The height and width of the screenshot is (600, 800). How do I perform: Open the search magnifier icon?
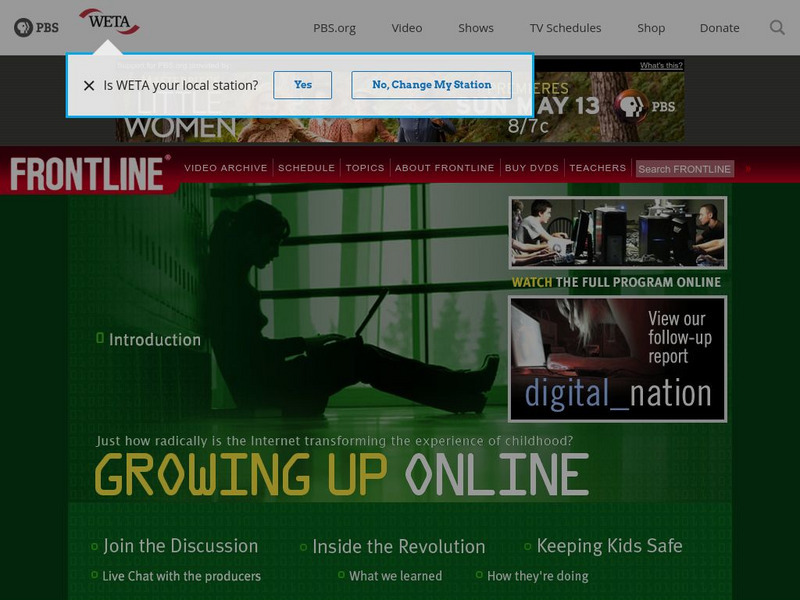777,28
